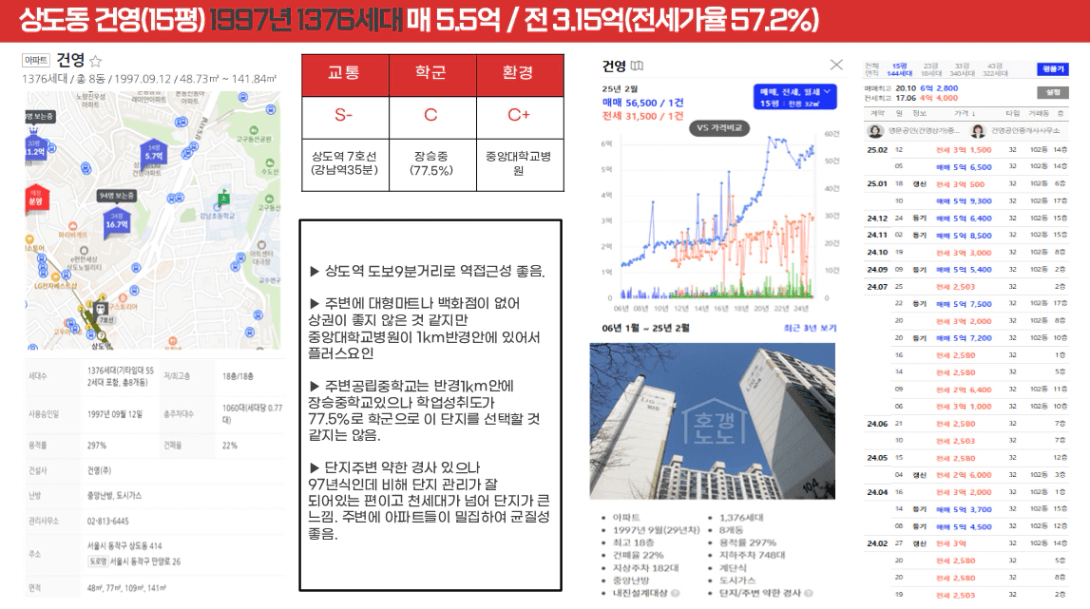Switch to the 전체 면적 tab
Viewport: 1090px width, 609px height.
[872, 70]
